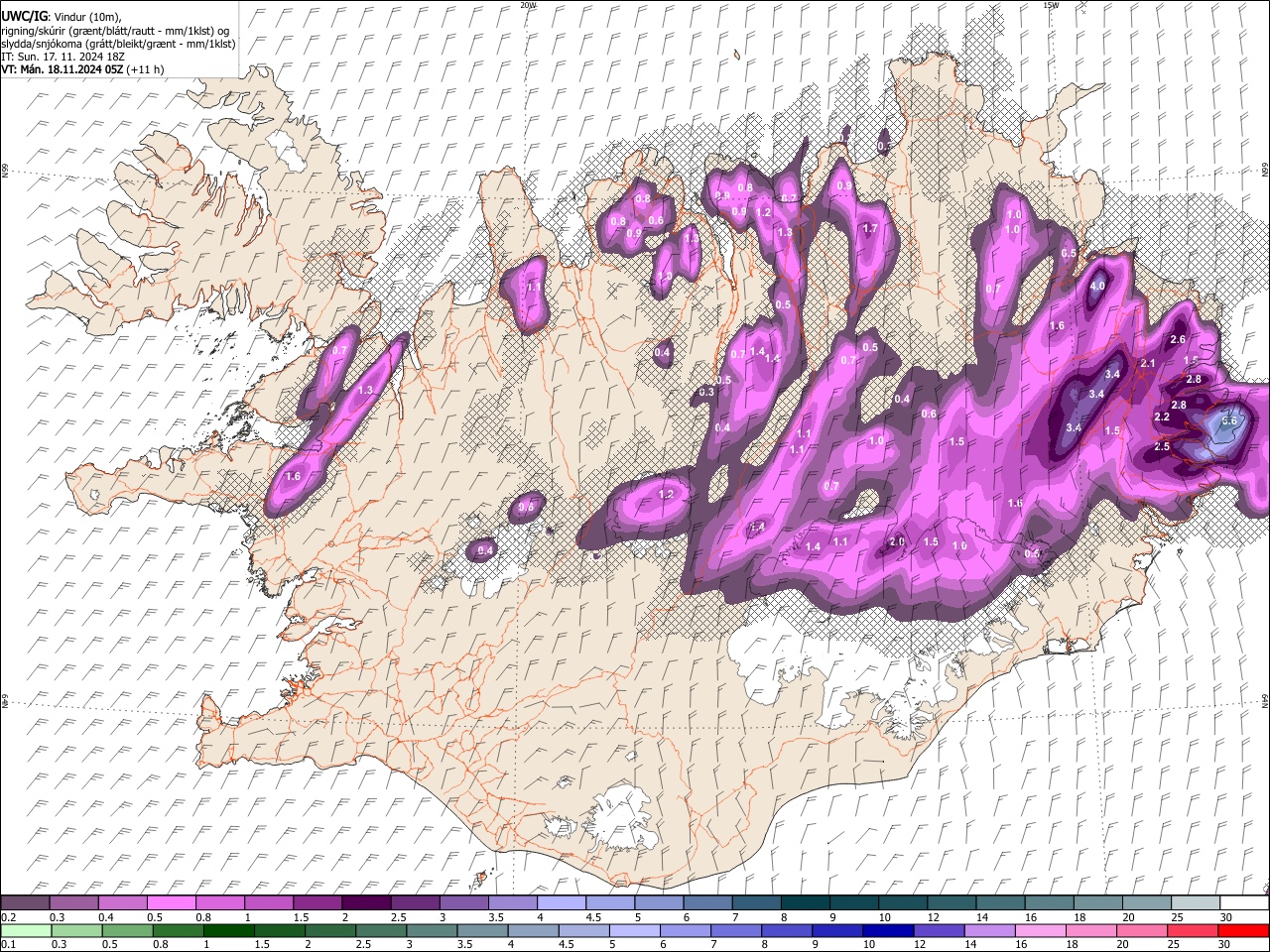
Task: Click the "2.5" value on the map
Action: (1162, 446)
